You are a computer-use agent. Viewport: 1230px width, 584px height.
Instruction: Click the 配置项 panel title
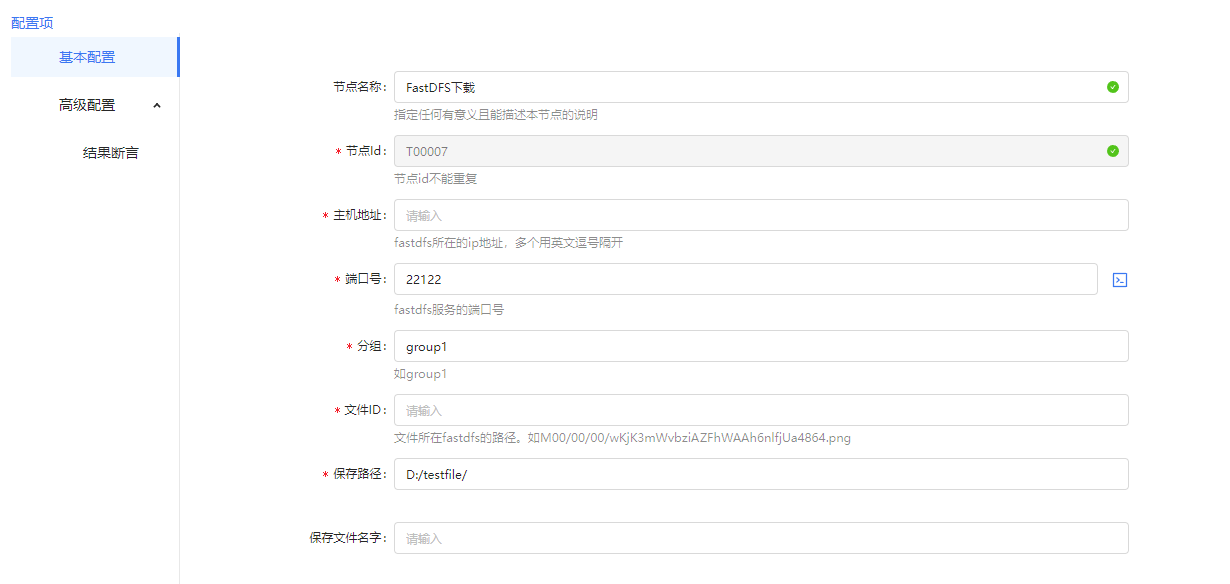point(31,22)
